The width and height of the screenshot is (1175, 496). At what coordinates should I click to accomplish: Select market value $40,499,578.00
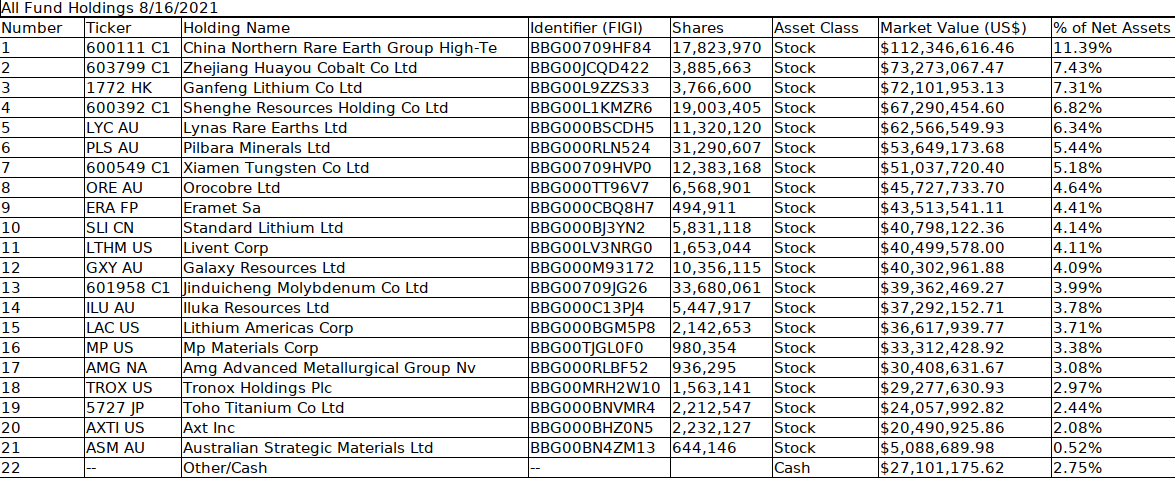(964, 247)
